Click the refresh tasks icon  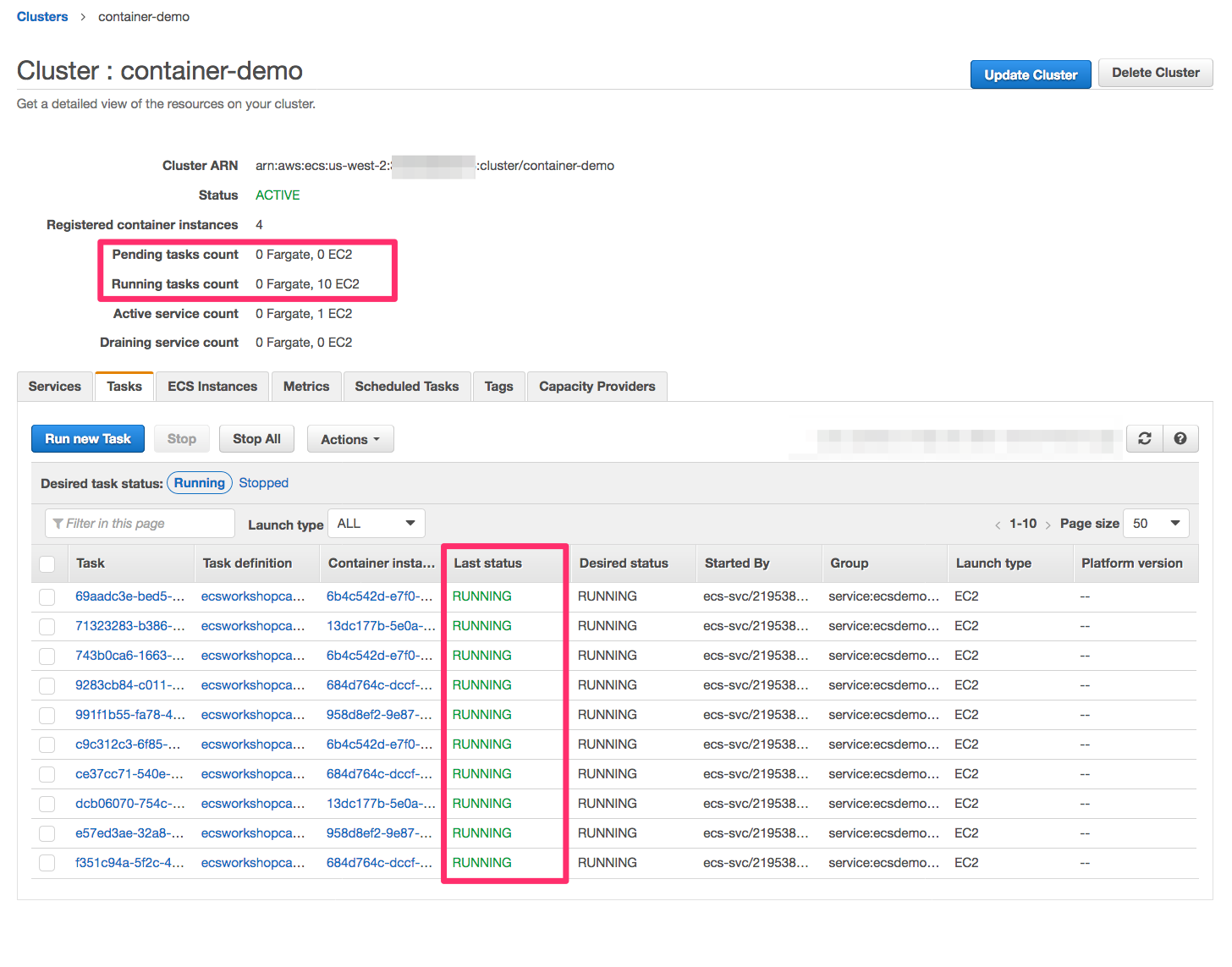pos(1145,438)
